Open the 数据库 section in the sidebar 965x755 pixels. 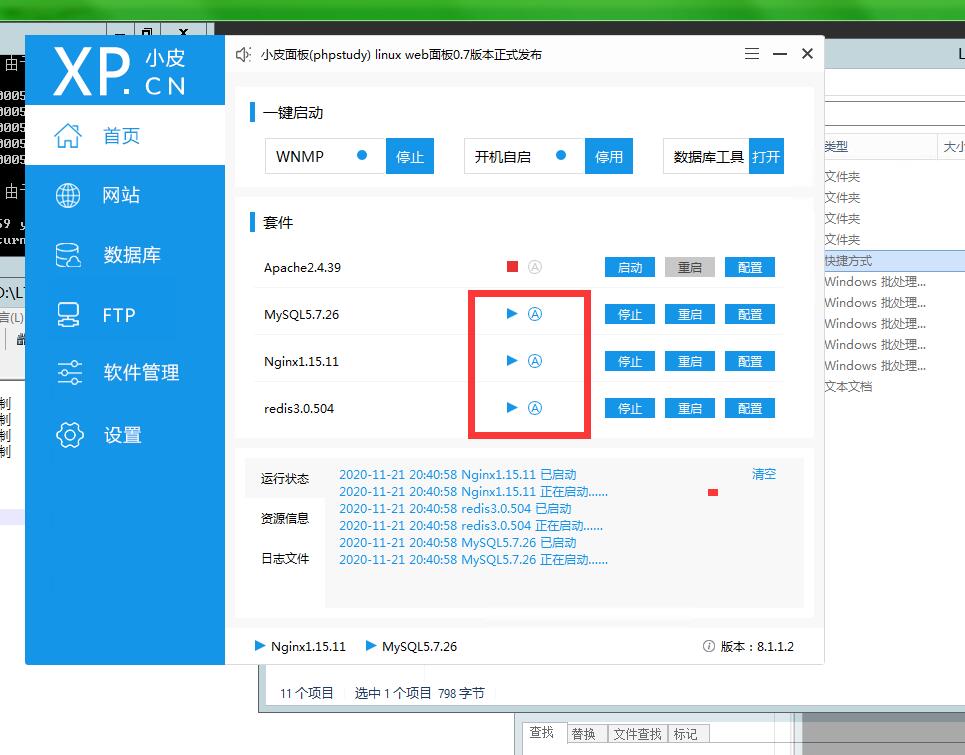130,255
